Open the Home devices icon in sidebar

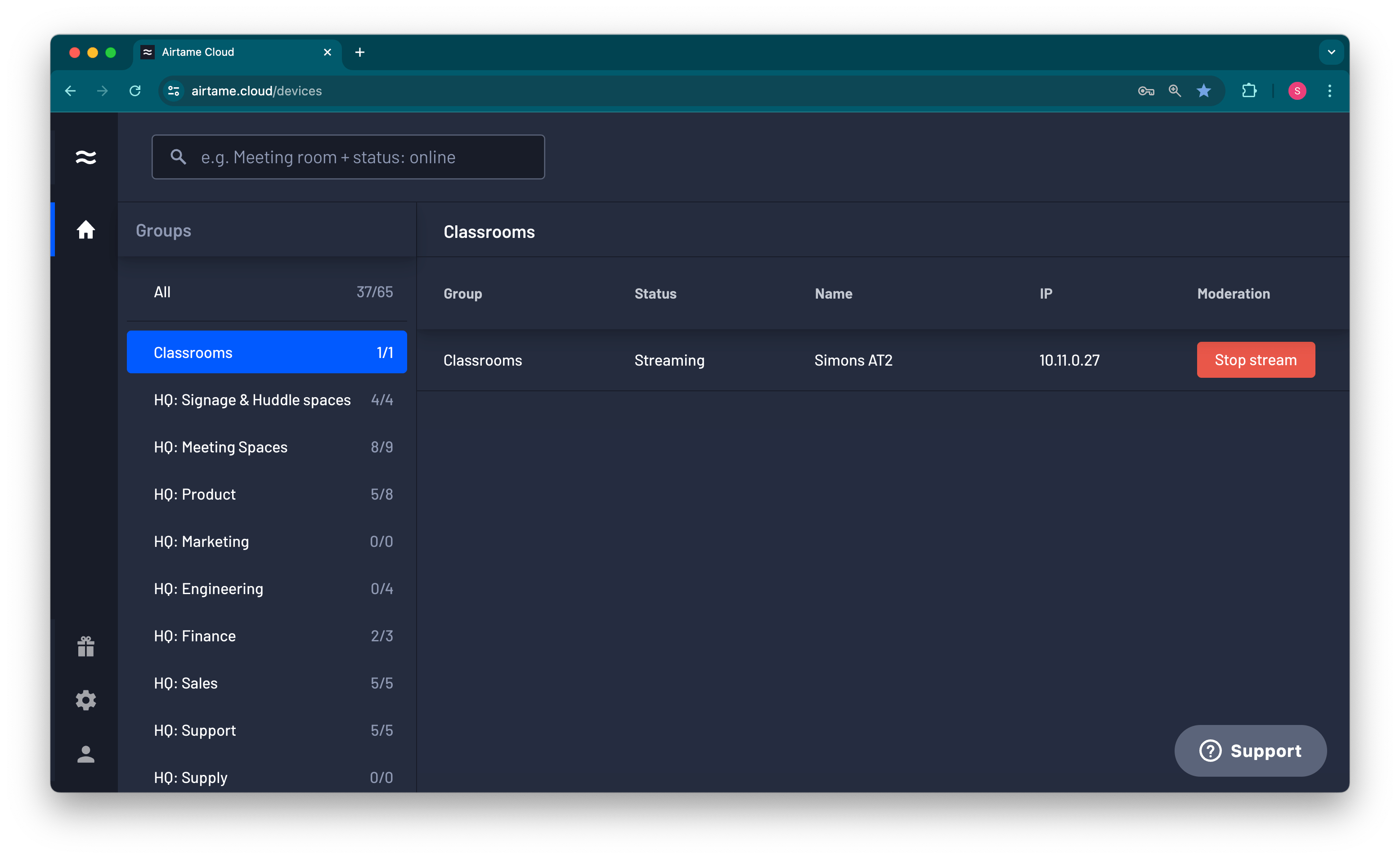tap(86, 229)
